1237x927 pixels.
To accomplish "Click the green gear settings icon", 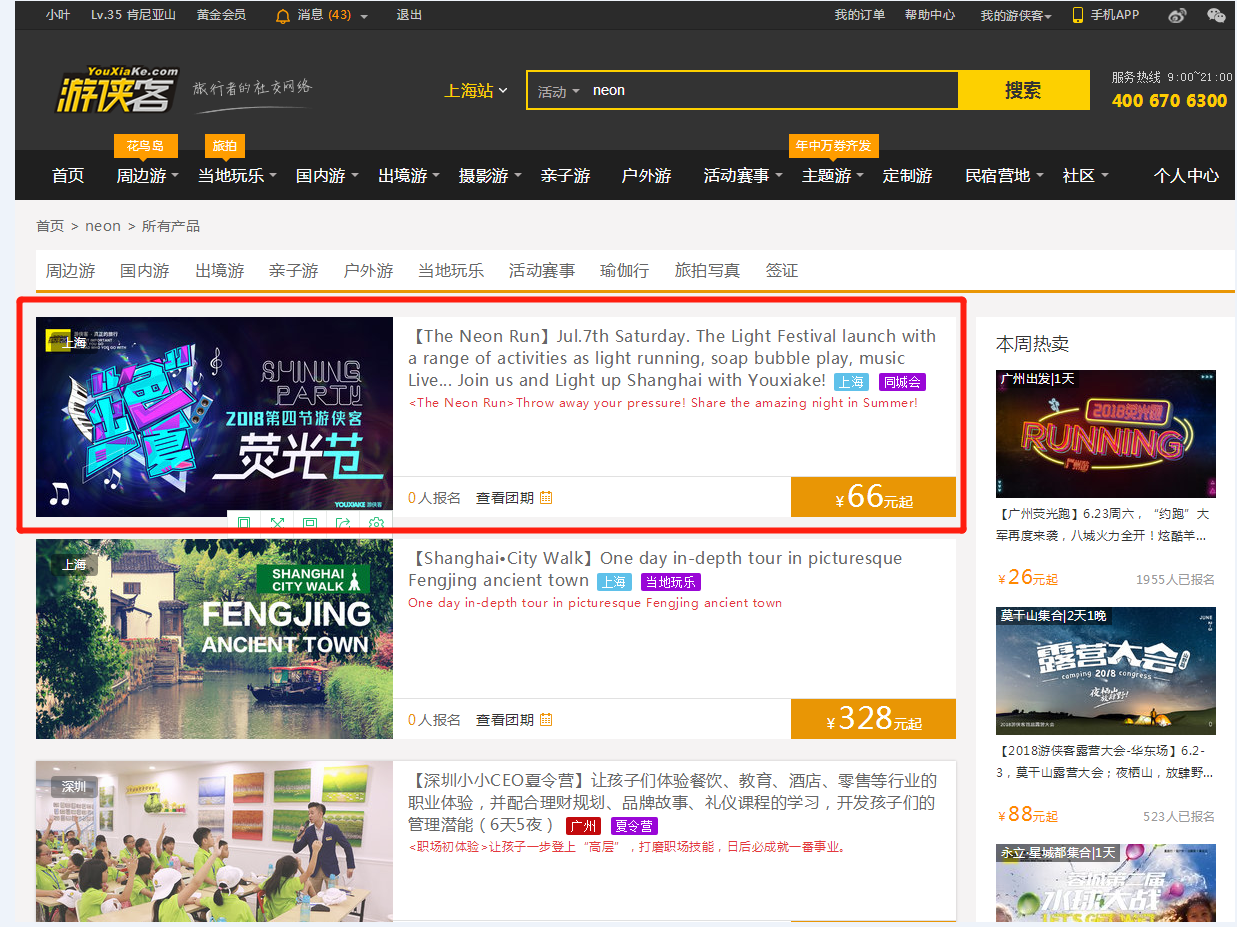I will (376, 524).
